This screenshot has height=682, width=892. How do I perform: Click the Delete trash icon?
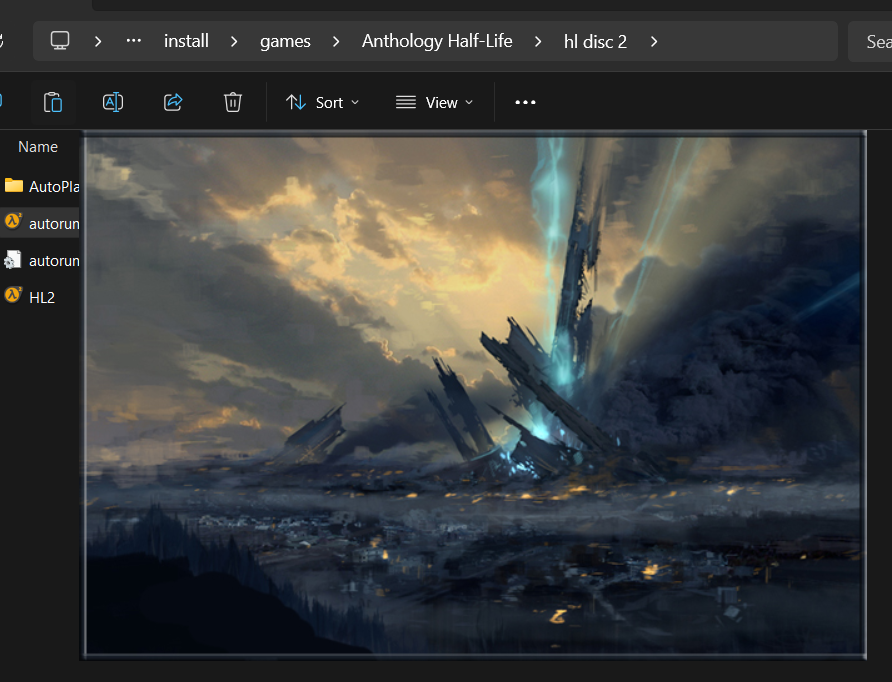click(233, 102)
